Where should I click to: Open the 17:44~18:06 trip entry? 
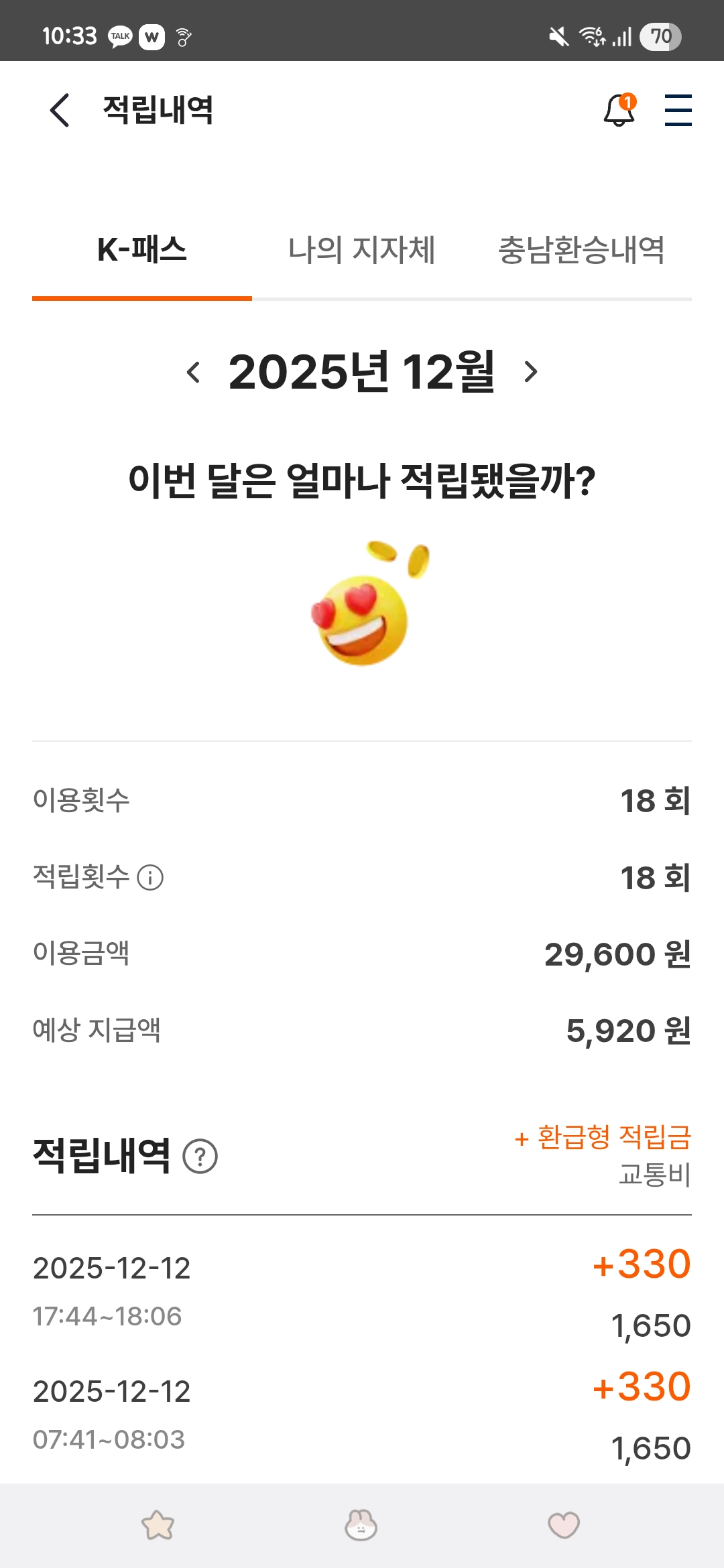click(362, 1292)
